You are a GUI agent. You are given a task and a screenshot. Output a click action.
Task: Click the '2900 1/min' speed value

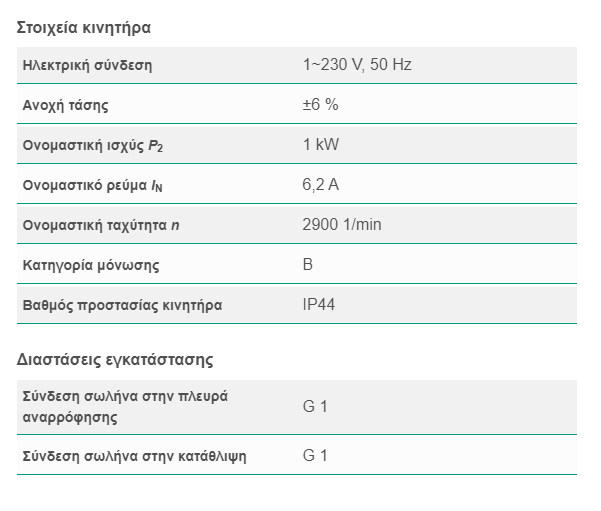(341, 225)
